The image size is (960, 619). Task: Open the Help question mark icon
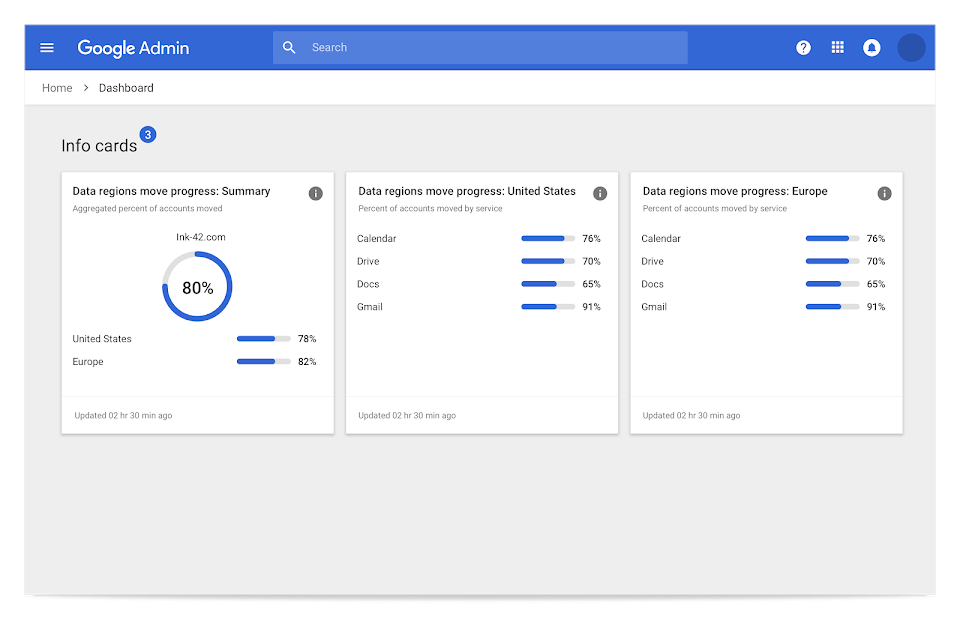803,48
